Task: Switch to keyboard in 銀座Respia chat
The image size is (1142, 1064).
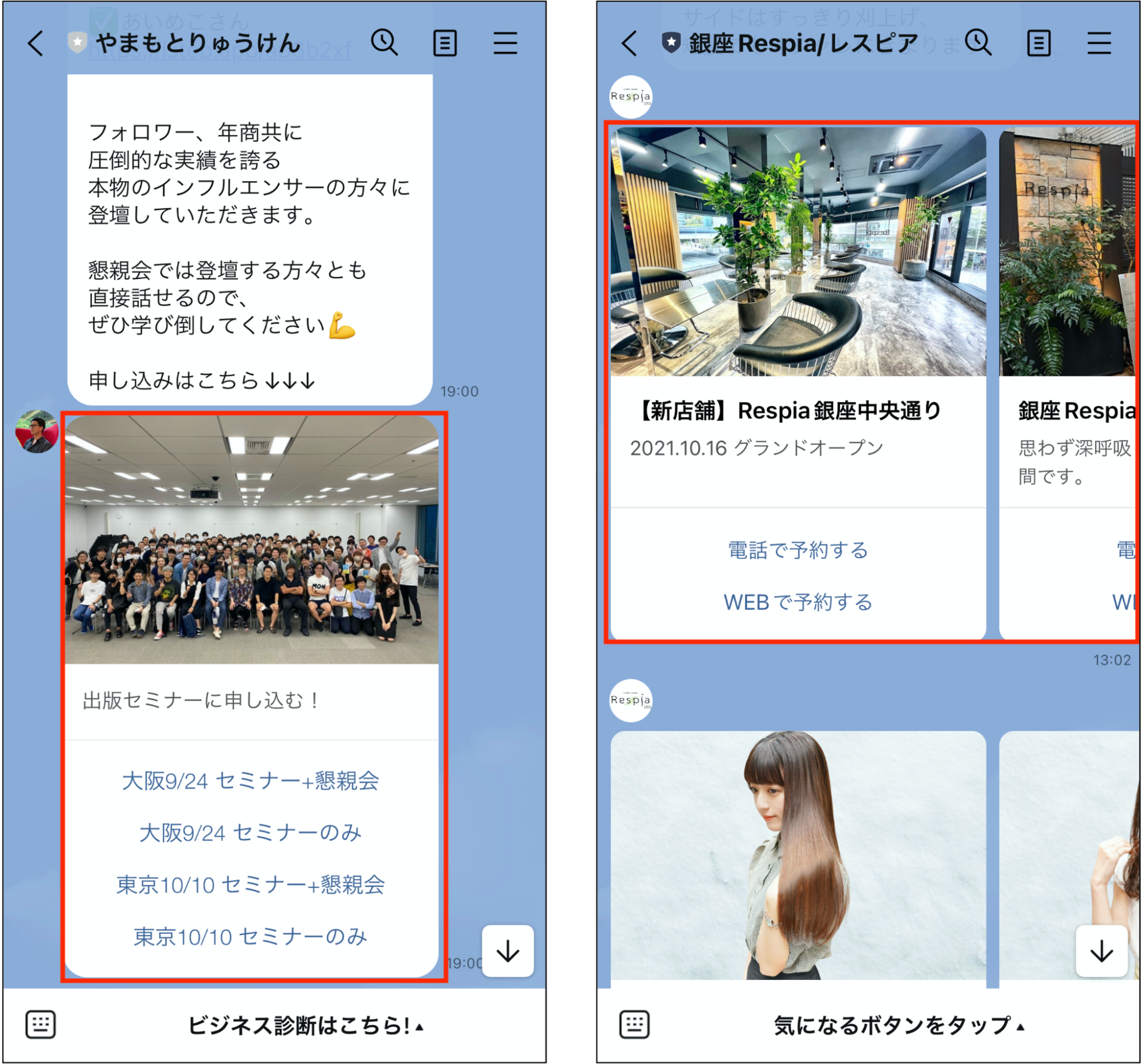Action: (635, 1025)
